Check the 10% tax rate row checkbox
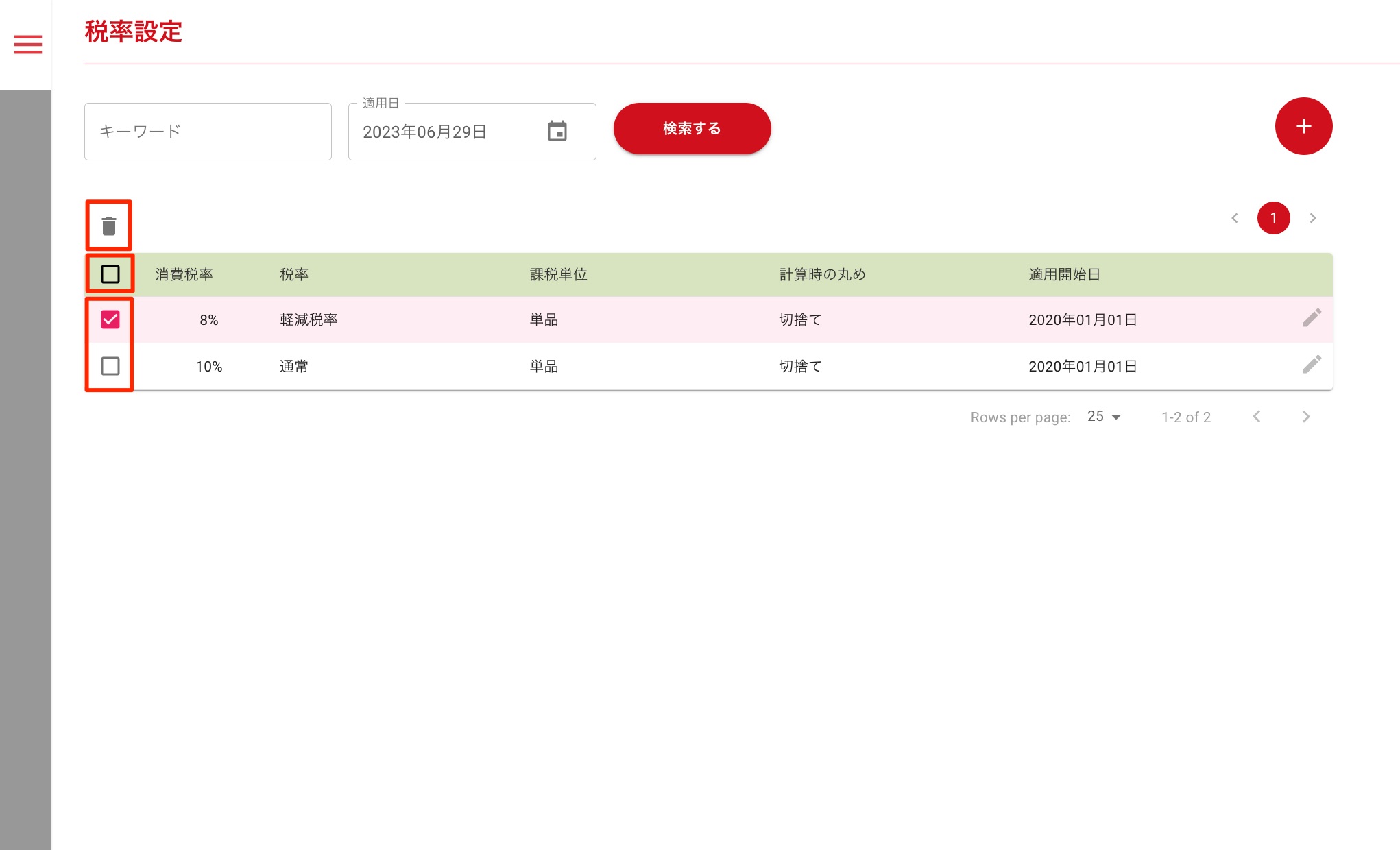1400x850 pixels. (110, 366)
